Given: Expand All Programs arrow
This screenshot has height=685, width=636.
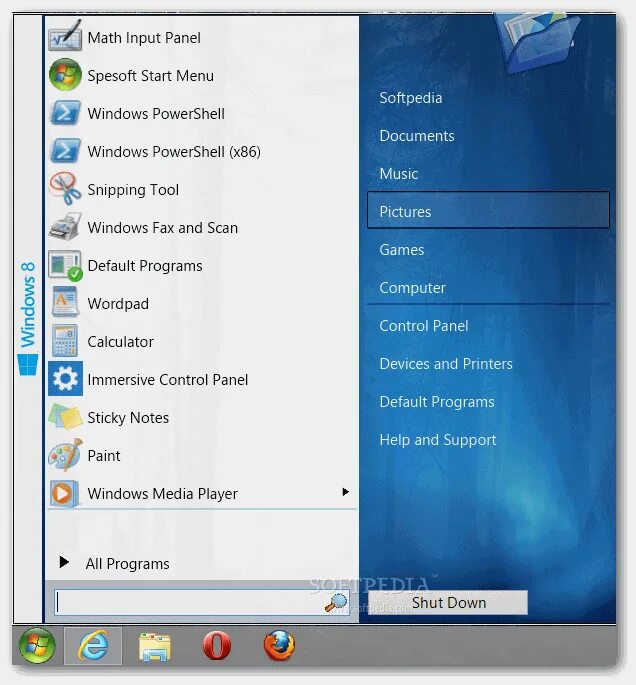Looking at the screenshot, I should 64,562.
